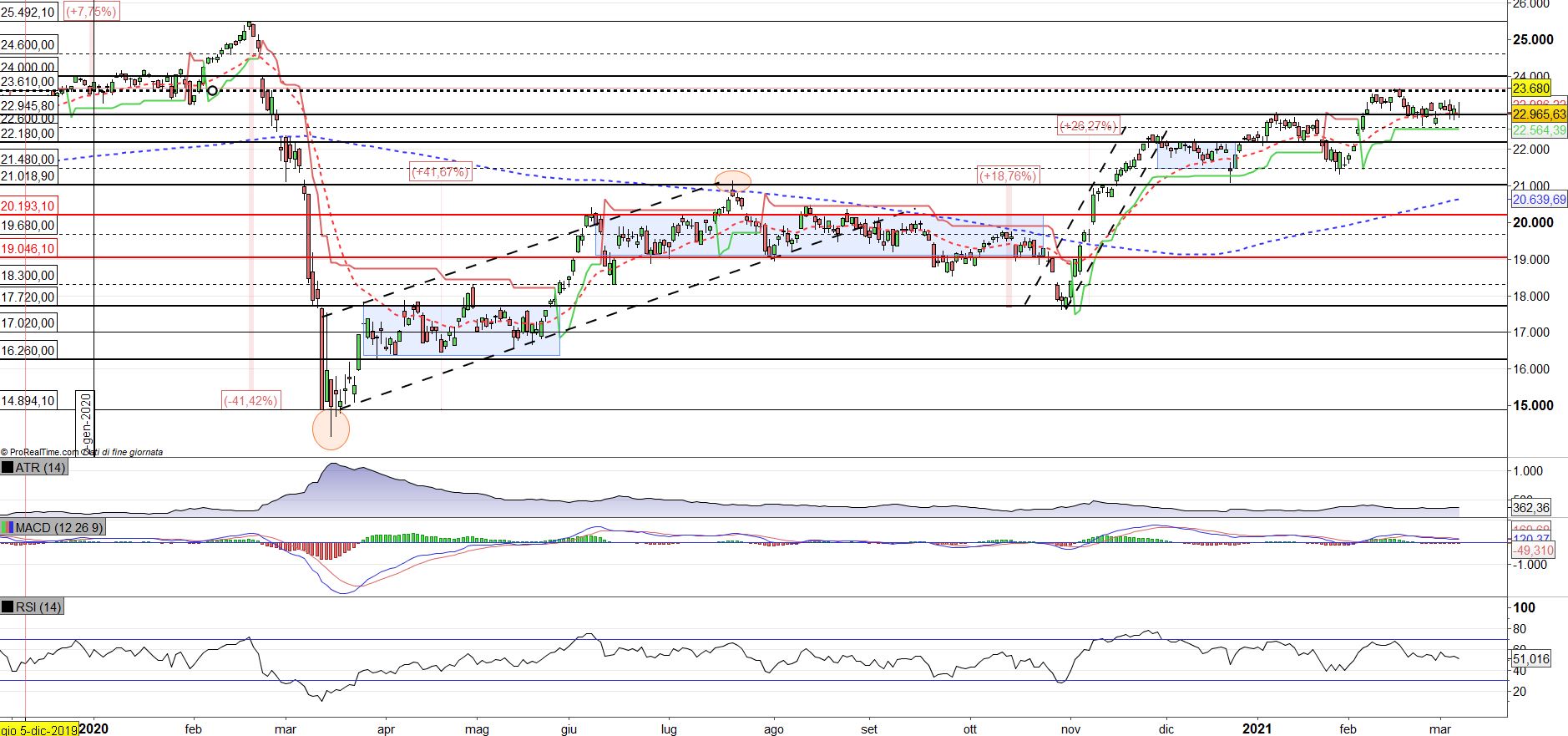Click the 14.894,10 level label
The image size is (1568, 736).
click(x=28, y=401)
